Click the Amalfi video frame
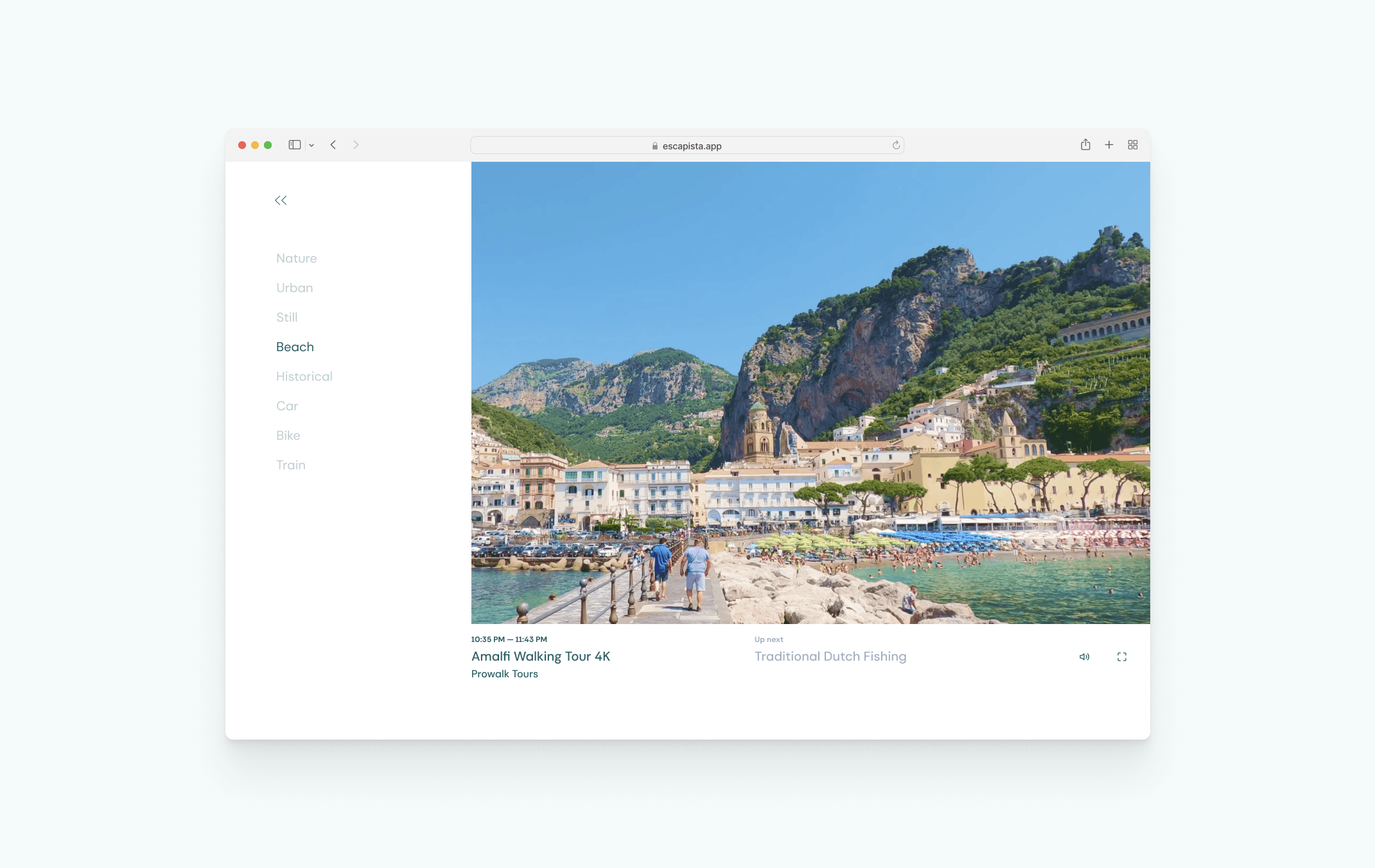 coord(810,392)
